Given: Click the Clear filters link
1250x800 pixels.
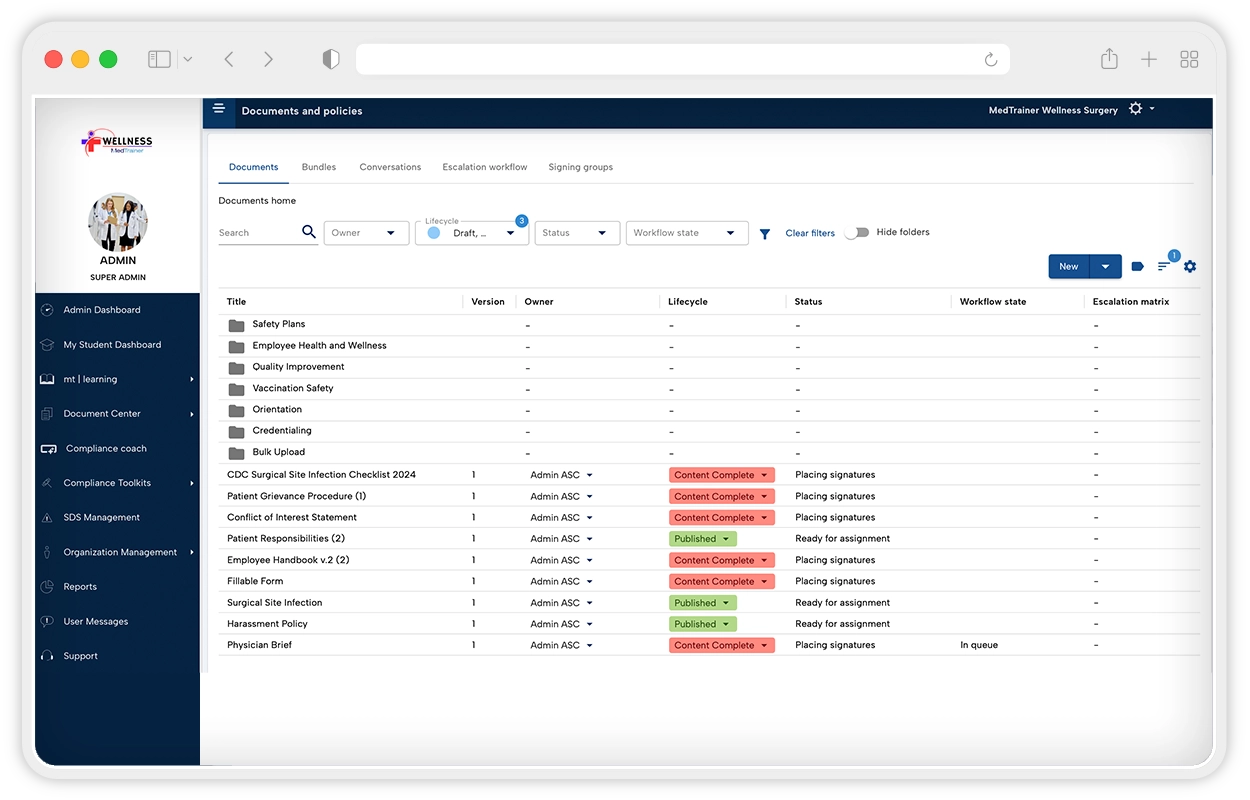Looking at the screenshot, I should coord(810,233).
